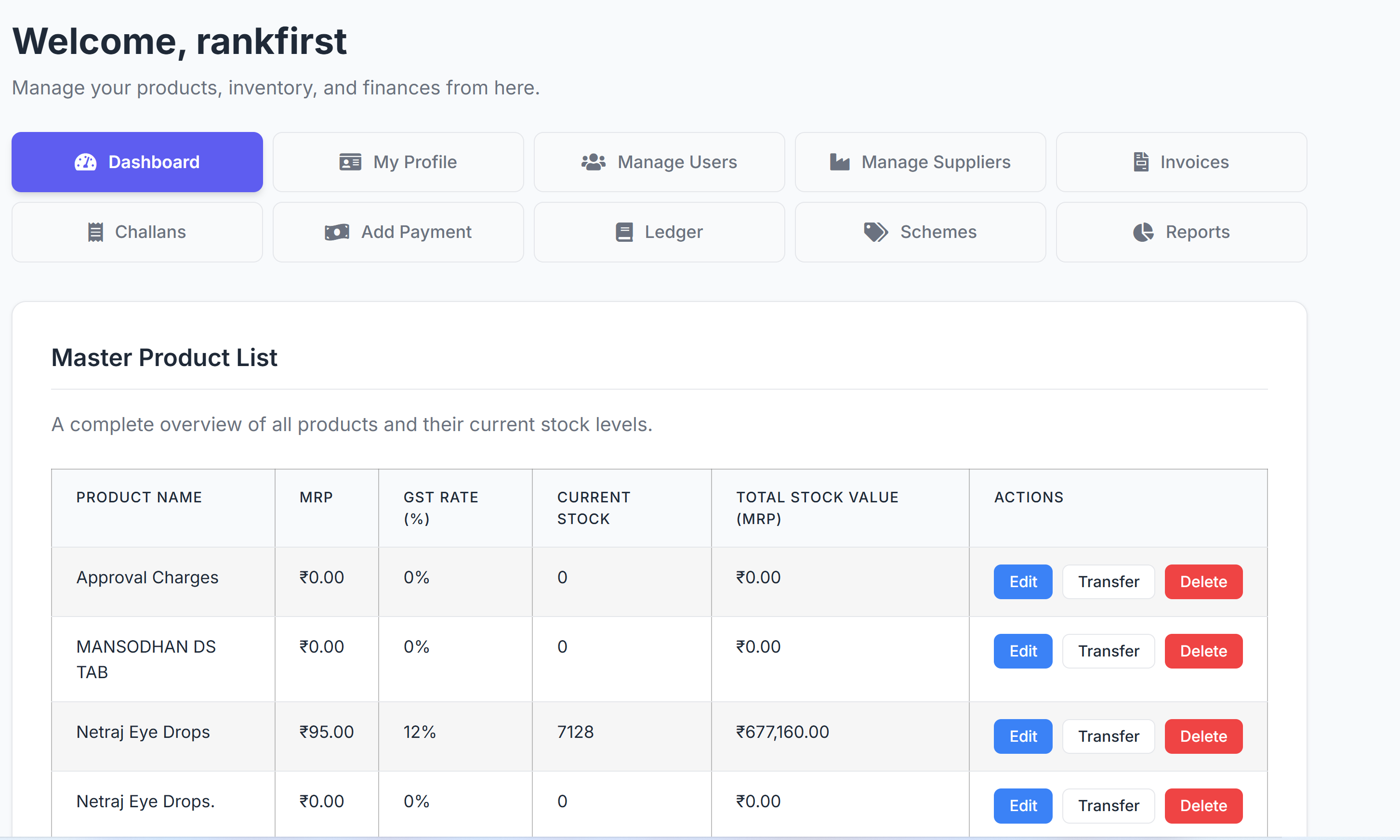Click the Dashboard gauge icon

point(85,162)
